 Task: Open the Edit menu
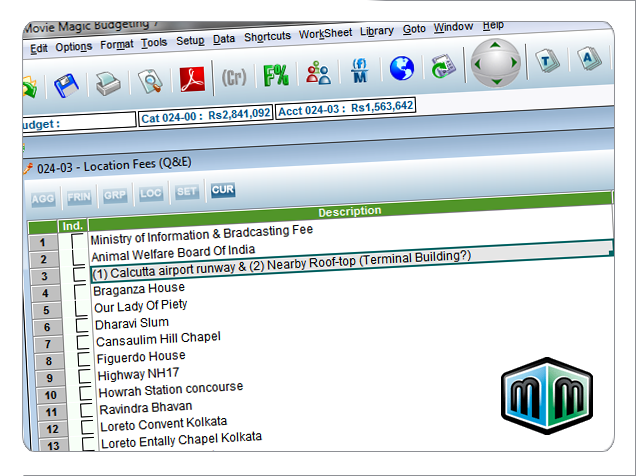coord(39,49)
